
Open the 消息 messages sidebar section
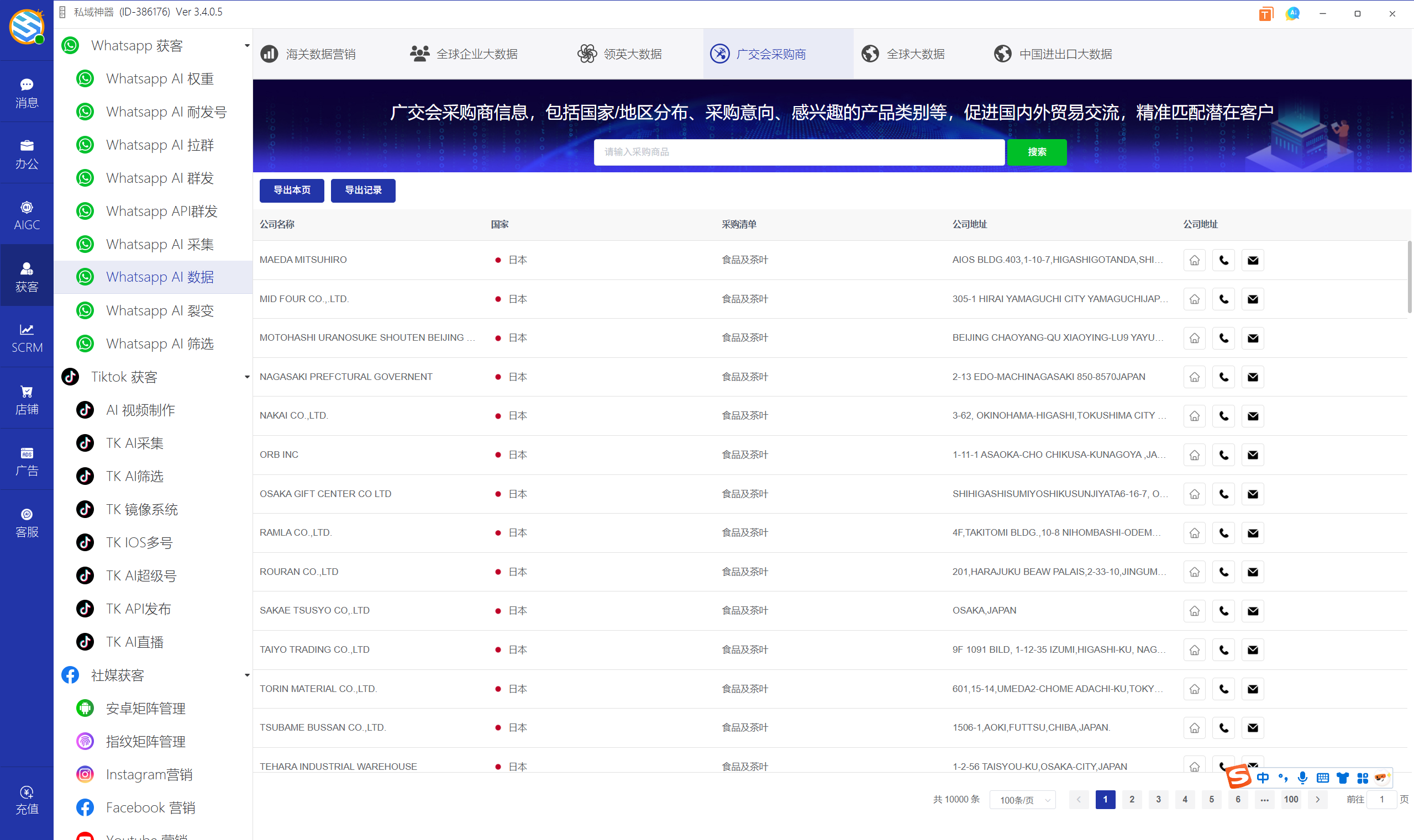27,93
